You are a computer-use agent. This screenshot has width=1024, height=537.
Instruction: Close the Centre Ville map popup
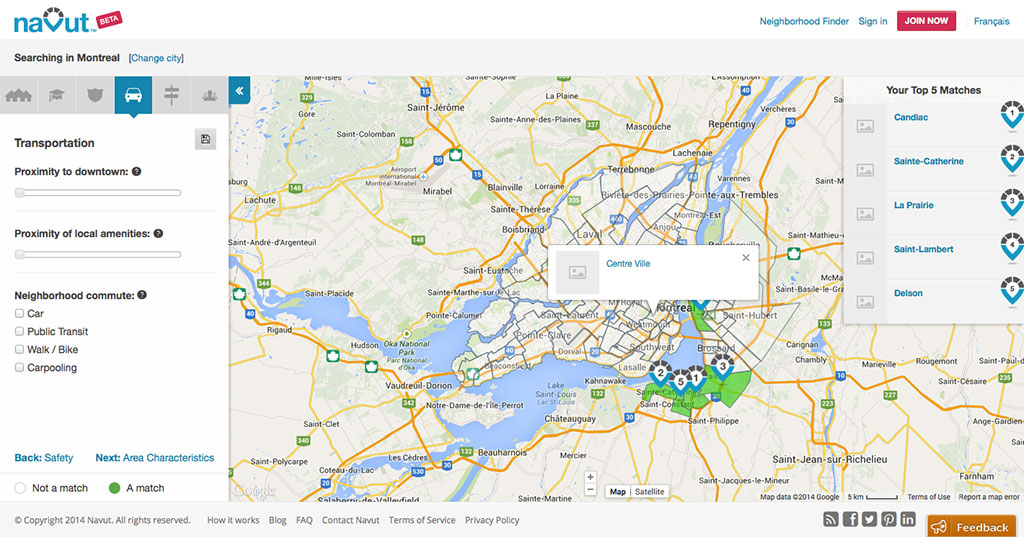click(746, 257)
